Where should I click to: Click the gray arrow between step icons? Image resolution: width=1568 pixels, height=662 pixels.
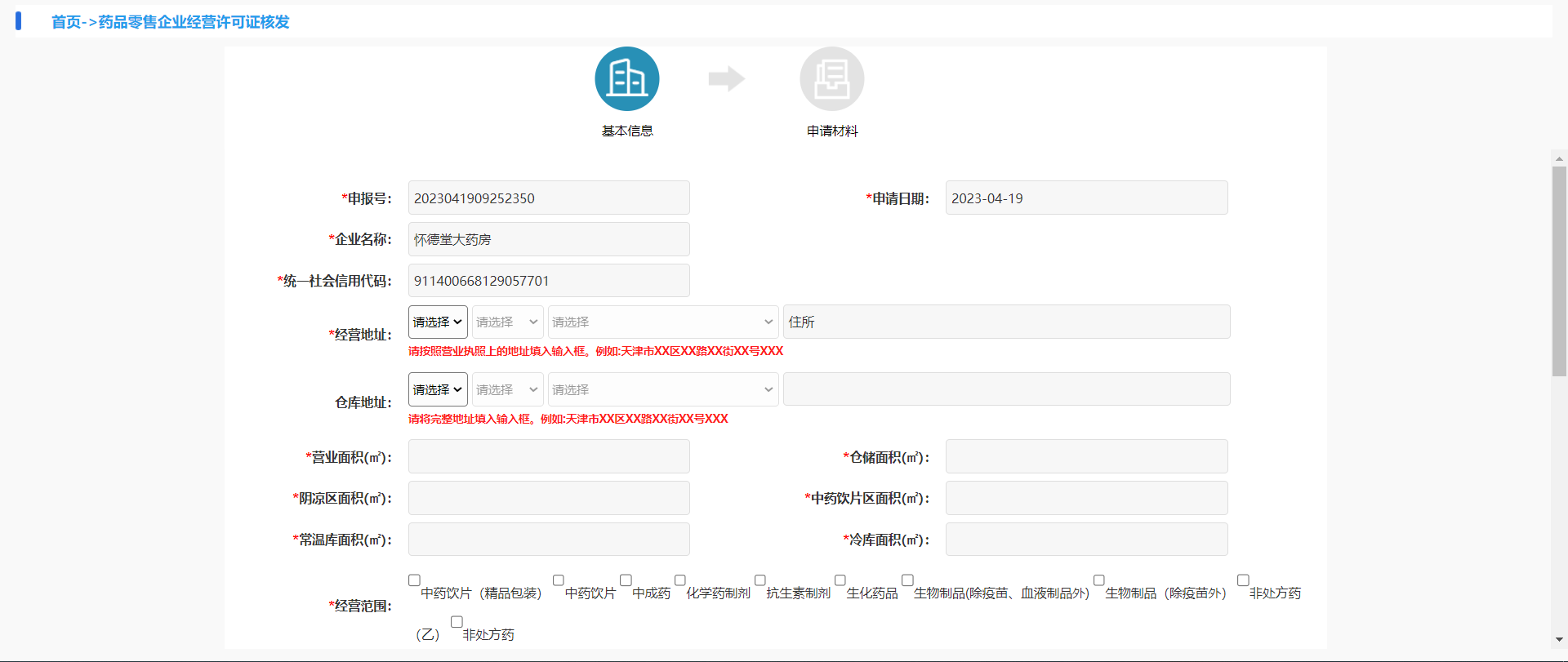pyautogui.click(x=726, y=79)
